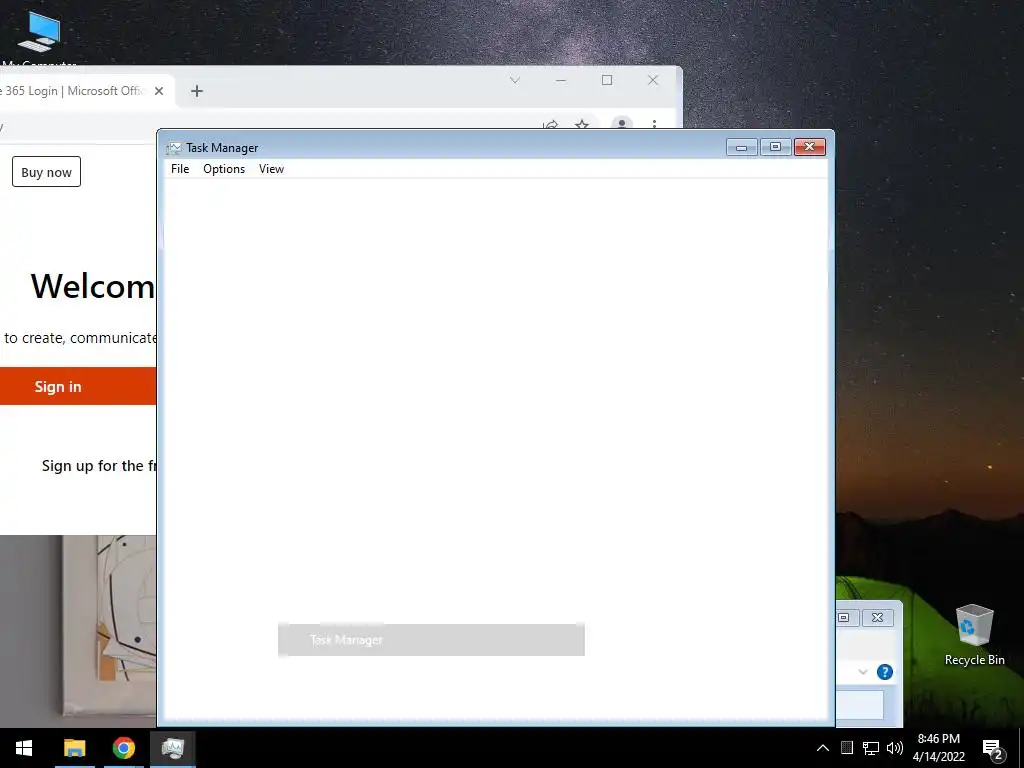Click the blue help icon in background window
1024x768 pixels.
point(885,672)
